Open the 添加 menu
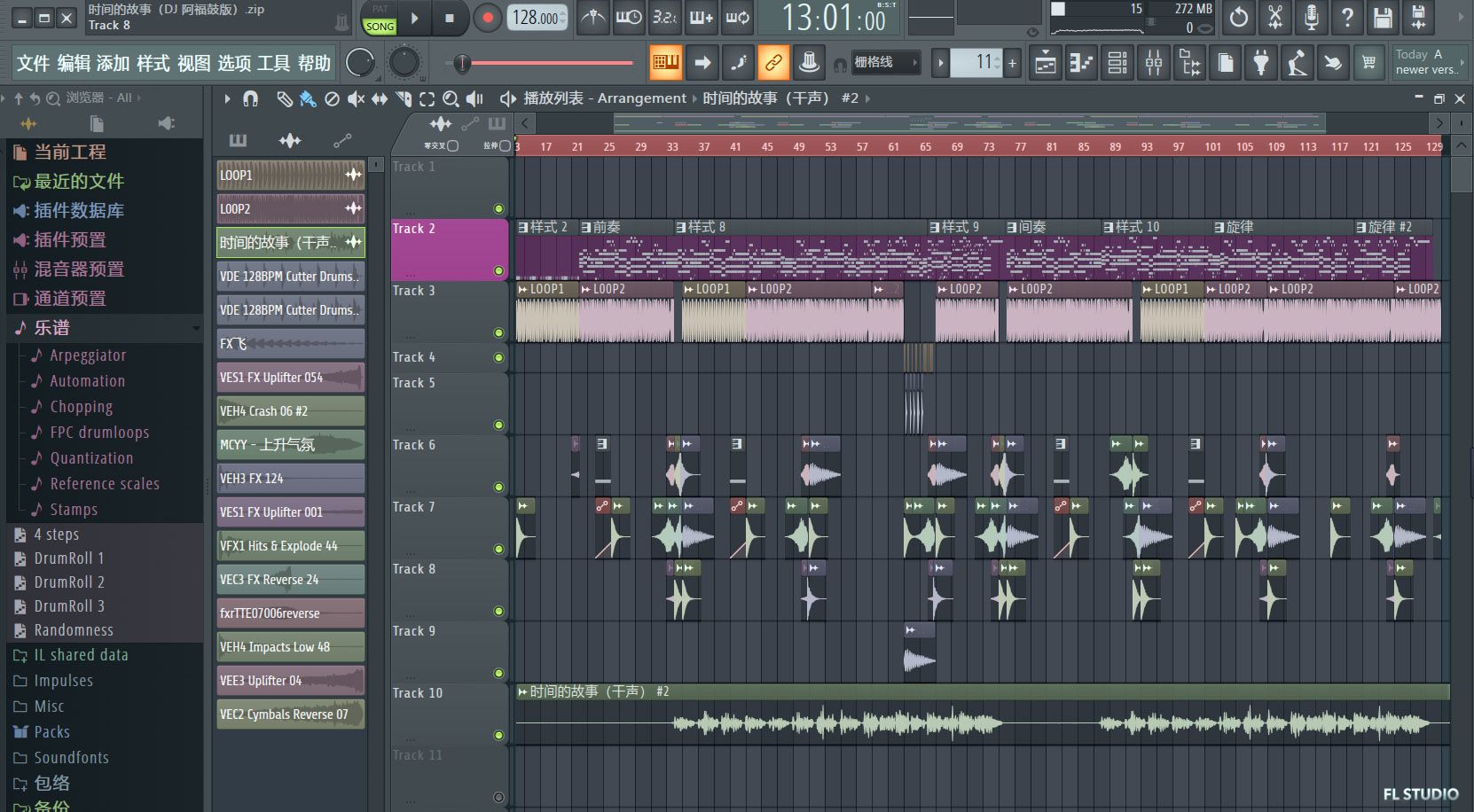The height and width of the screenshot is (812, 1474). coord(113,63)
